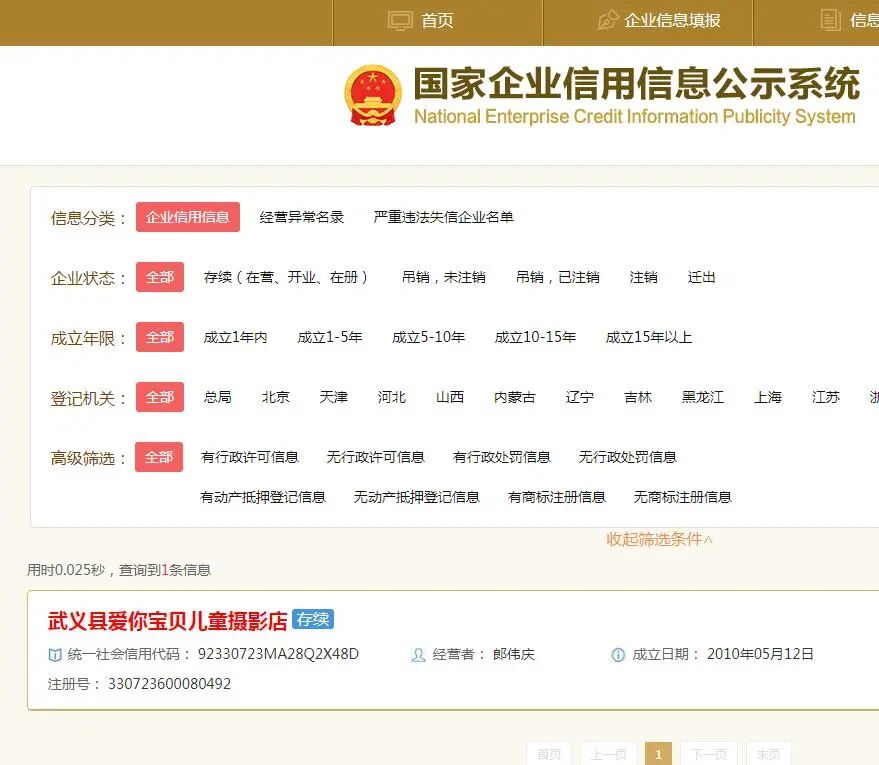Image resolution: width=879 pixels, height=765 pixels.
Task: Filter by 存续（在营、开业、在册）status
Action: pyautogui.click(x=286, y=277)
